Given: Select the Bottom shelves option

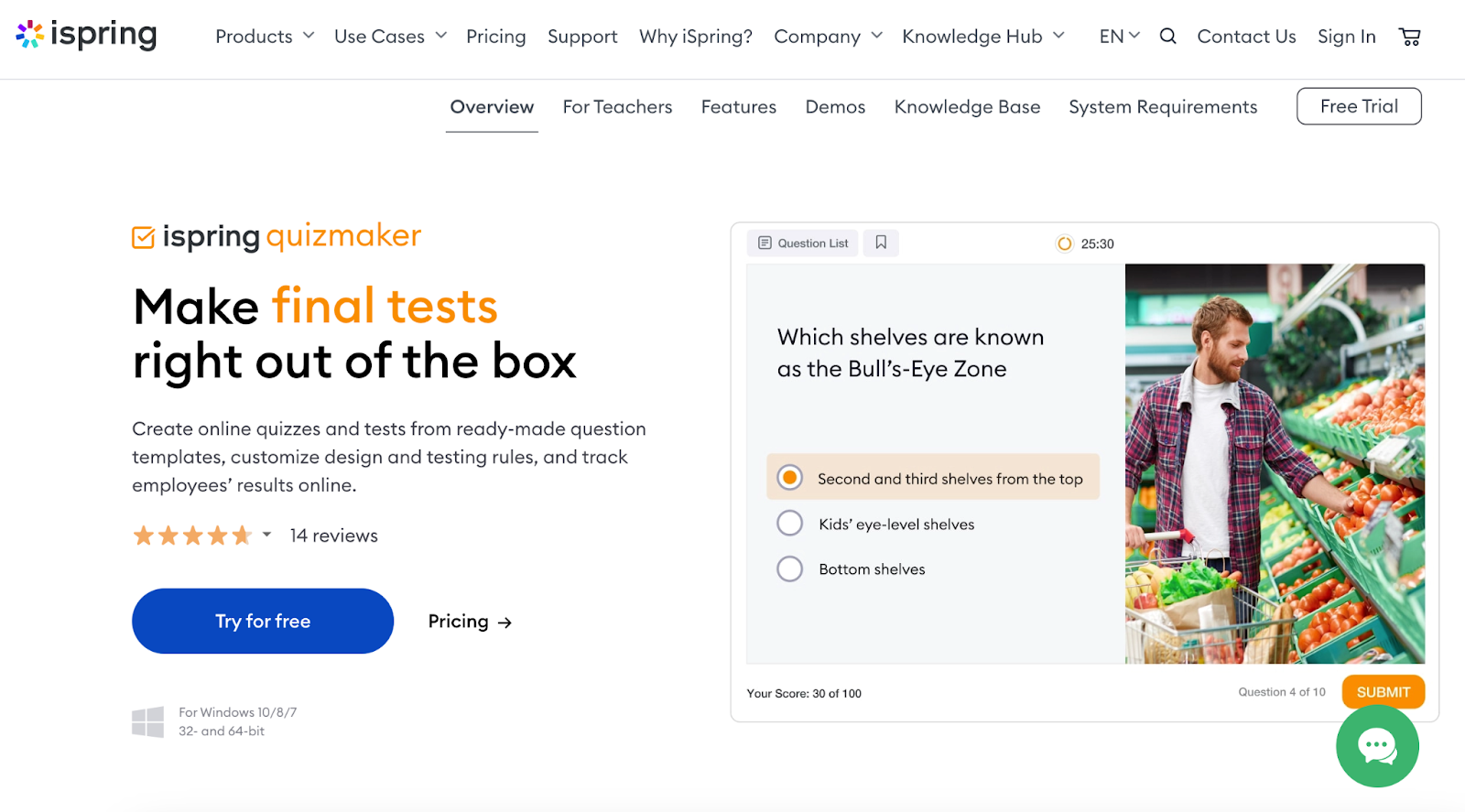Looking at the screenshot, I should click(851, 568).
